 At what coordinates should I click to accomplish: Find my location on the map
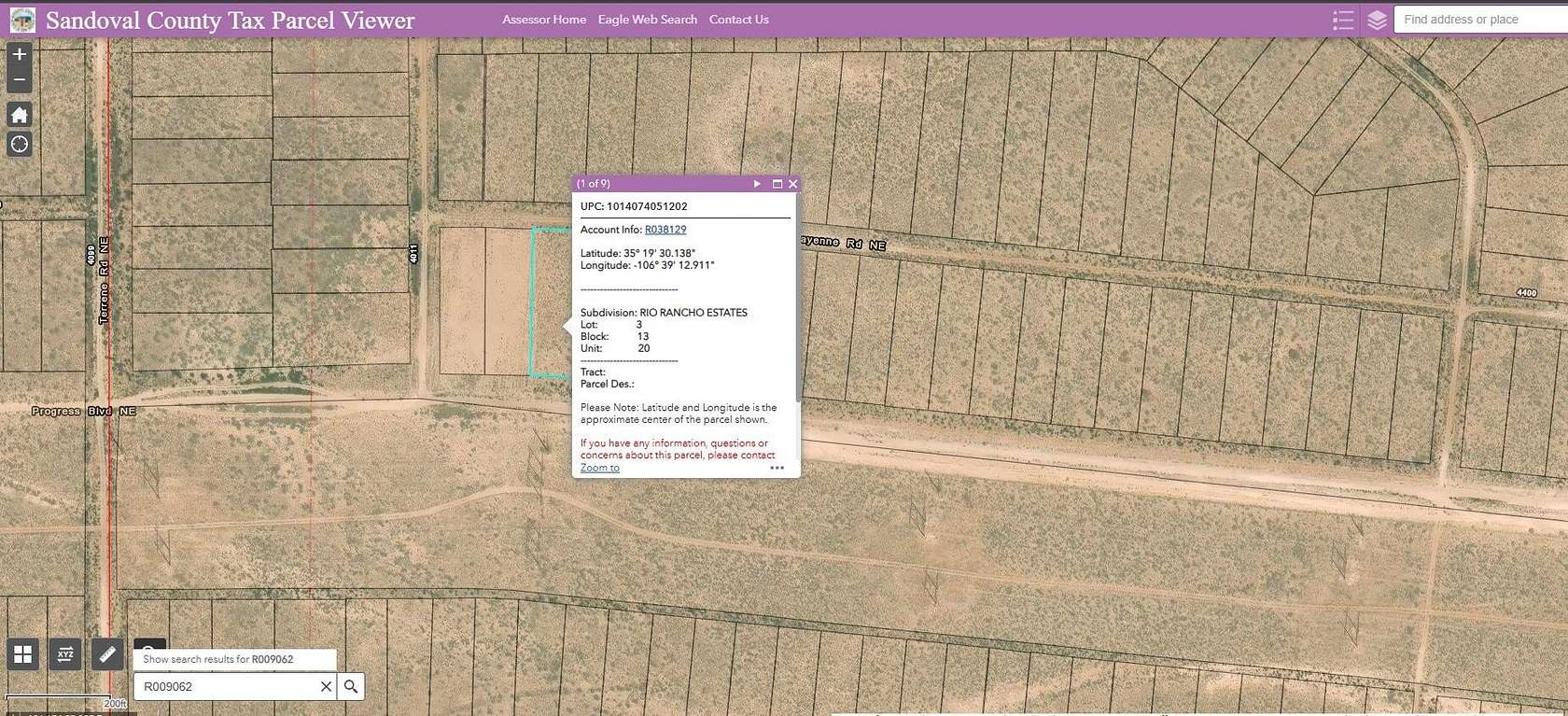(20, 145)
